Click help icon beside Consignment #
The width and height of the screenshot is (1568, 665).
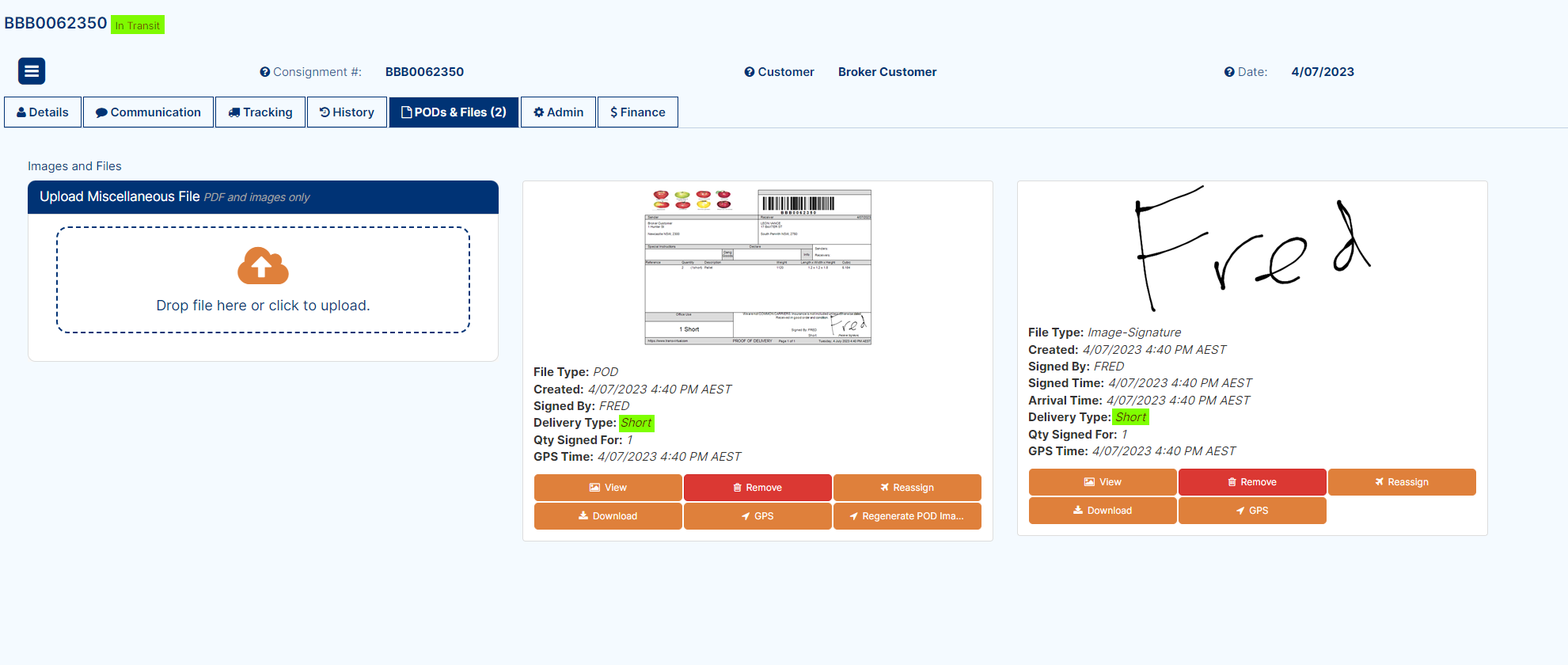(x=265, y=72)
